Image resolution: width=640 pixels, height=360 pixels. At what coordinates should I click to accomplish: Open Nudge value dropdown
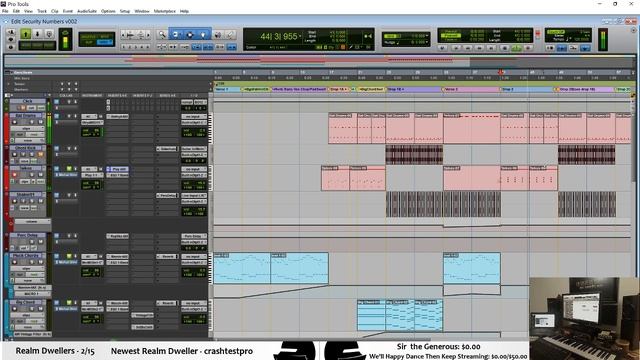(x=427, y=42)
